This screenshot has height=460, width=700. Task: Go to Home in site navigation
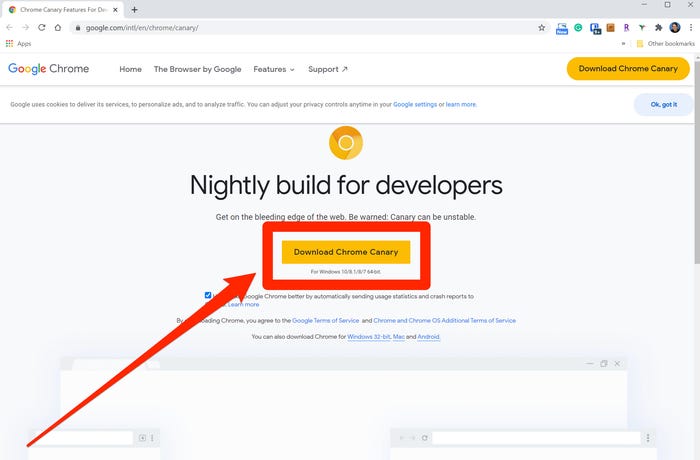click(130, 69)
